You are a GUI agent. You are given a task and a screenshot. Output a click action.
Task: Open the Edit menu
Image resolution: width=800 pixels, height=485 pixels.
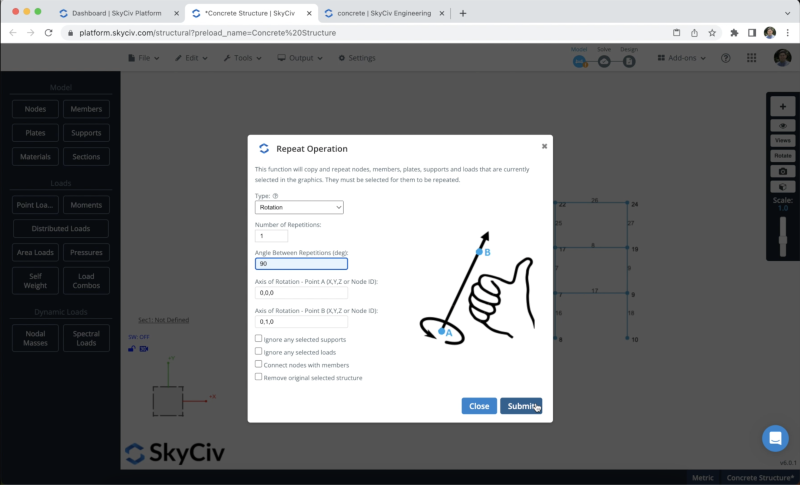click(191, 58)
